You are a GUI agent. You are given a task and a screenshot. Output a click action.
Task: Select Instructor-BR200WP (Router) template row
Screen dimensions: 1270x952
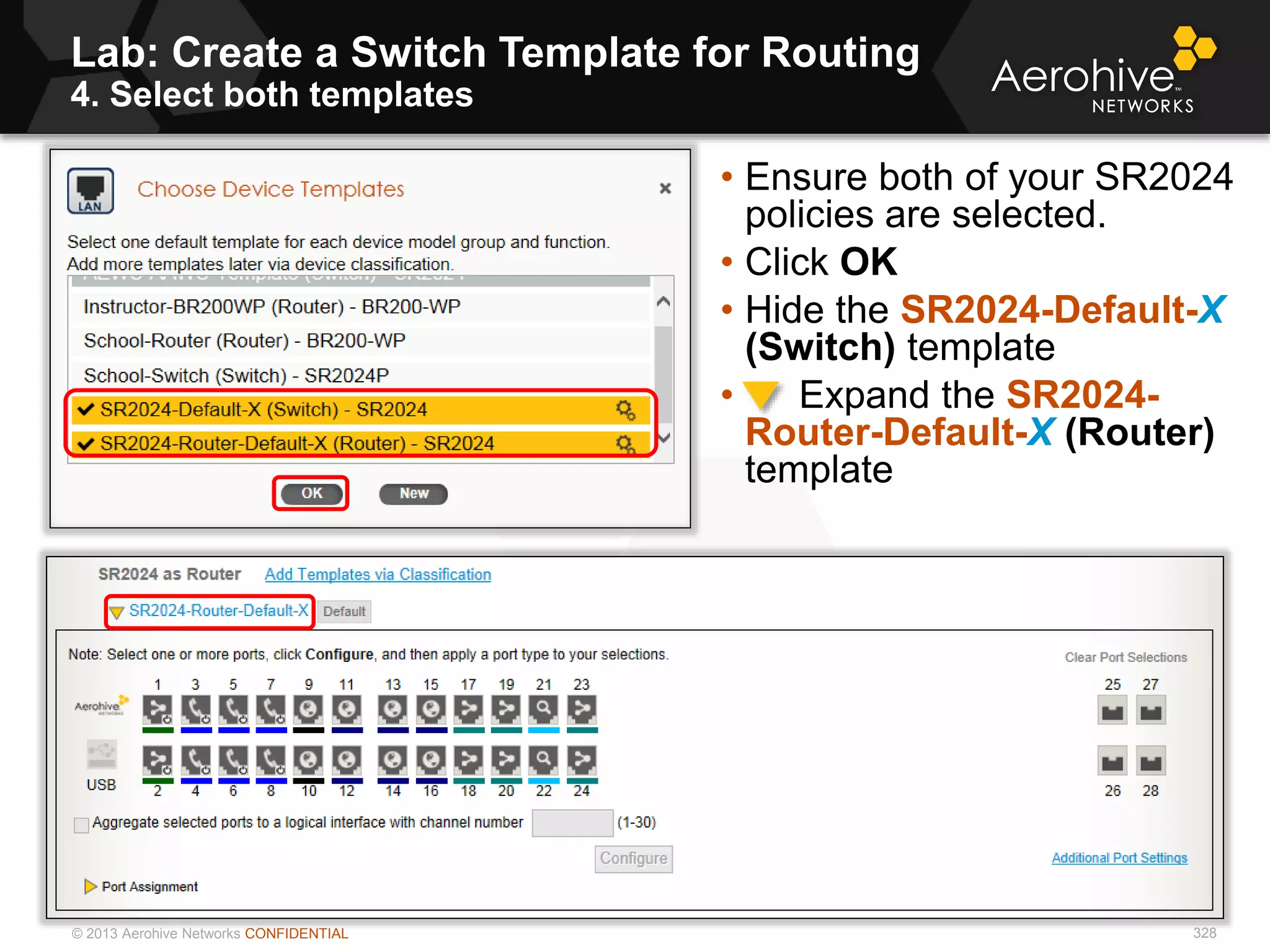pyautogui.click(x=361, y=307)
